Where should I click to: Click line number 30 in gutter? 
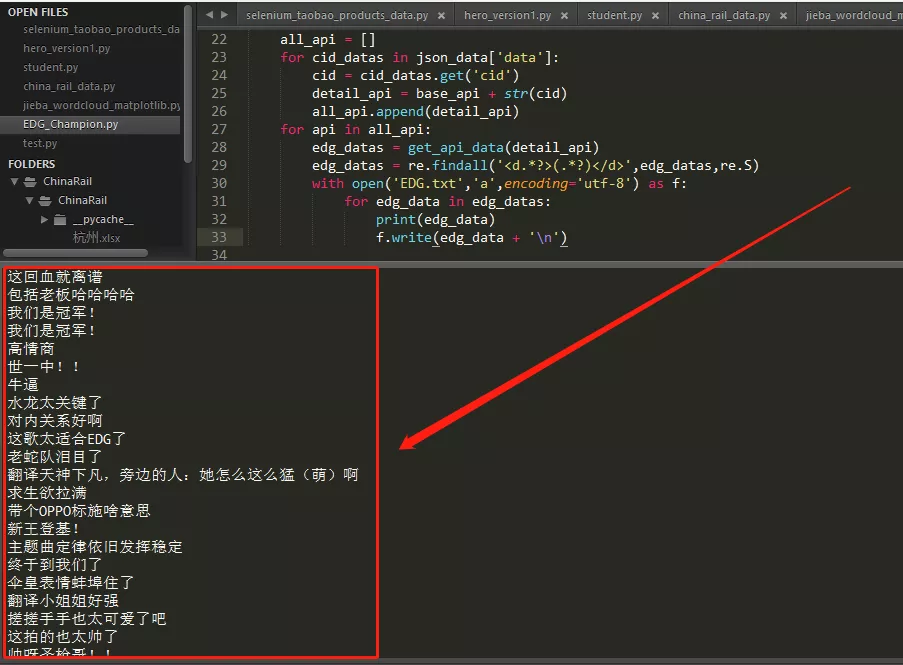219,183
